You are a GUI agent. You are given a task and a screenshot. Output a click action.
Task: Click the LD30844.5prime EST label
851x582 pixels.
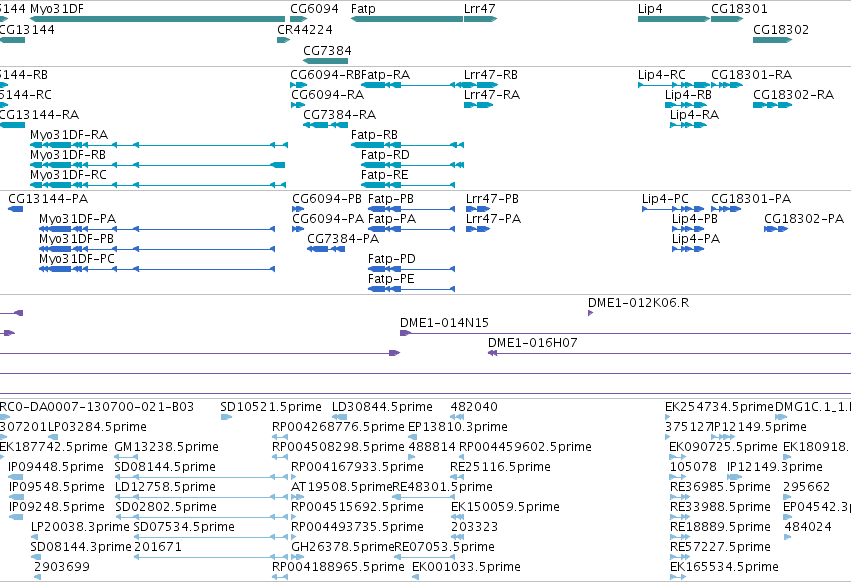click(x=383, y=407)
